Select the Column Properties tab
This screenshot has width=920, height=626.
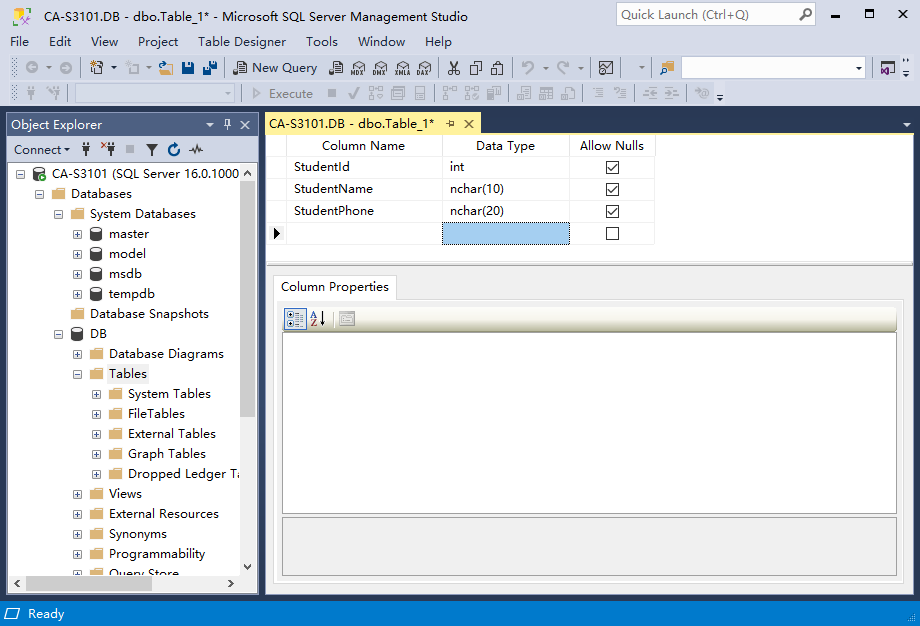(x=334, y=287)
